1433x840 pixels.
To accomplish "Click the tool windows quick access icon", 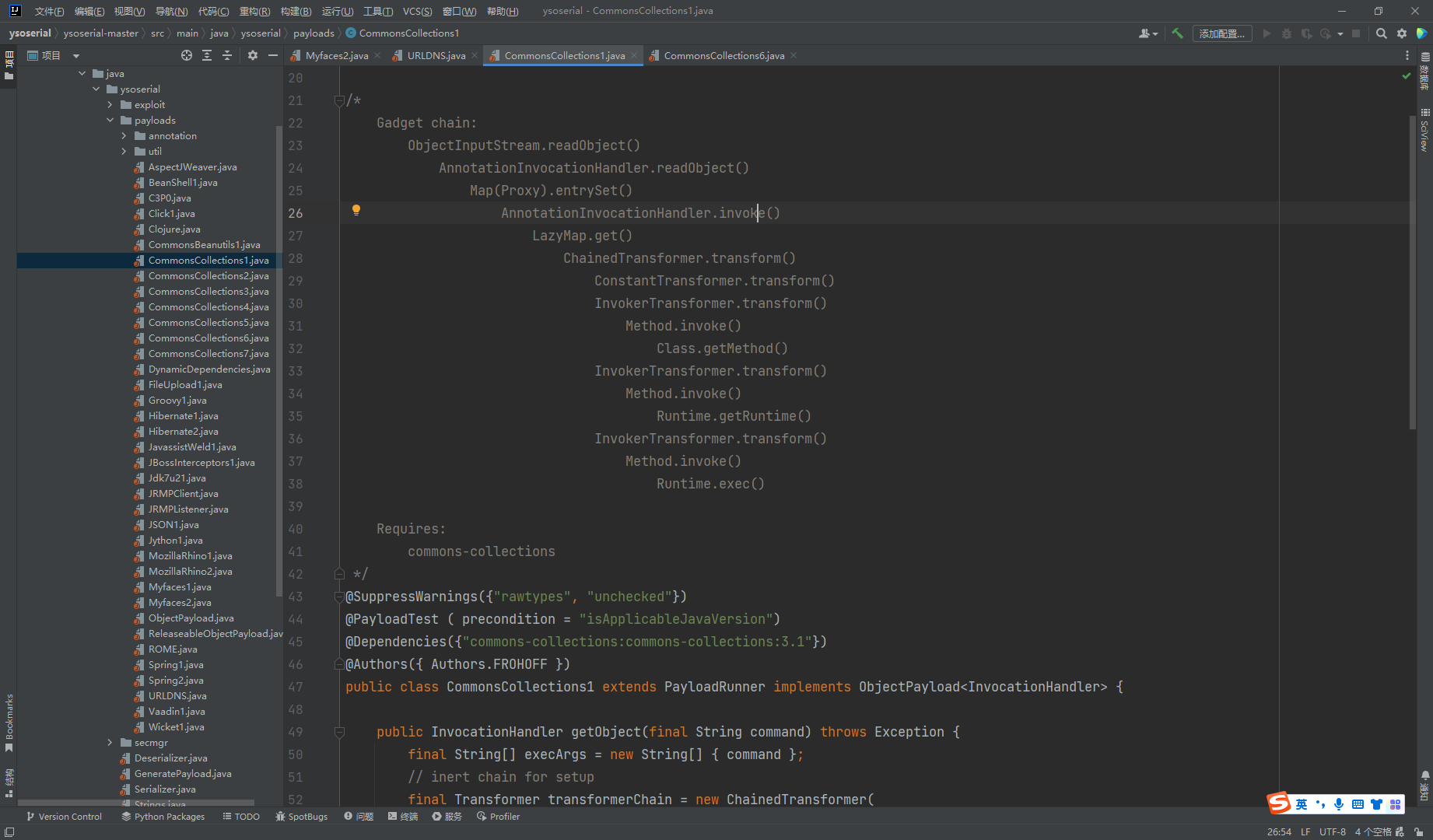I will (9, 832).
